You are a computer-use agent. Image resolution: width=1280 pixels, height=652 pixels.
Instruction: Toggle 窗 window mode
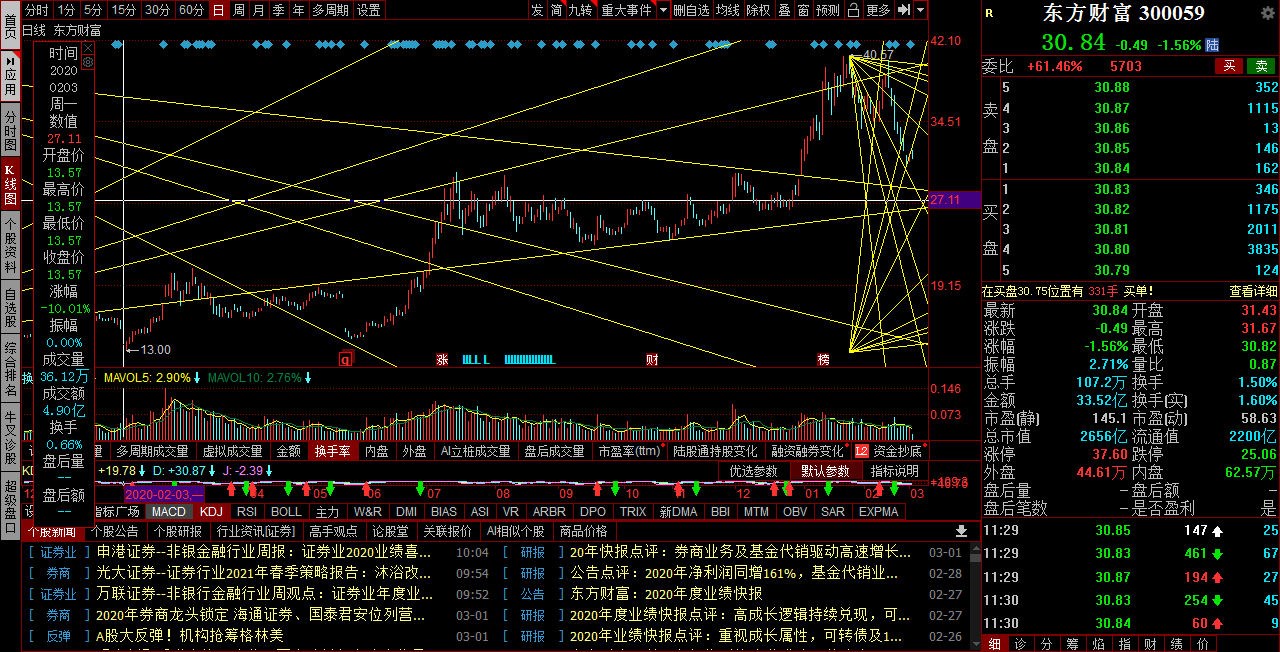[x=802, y=10]
